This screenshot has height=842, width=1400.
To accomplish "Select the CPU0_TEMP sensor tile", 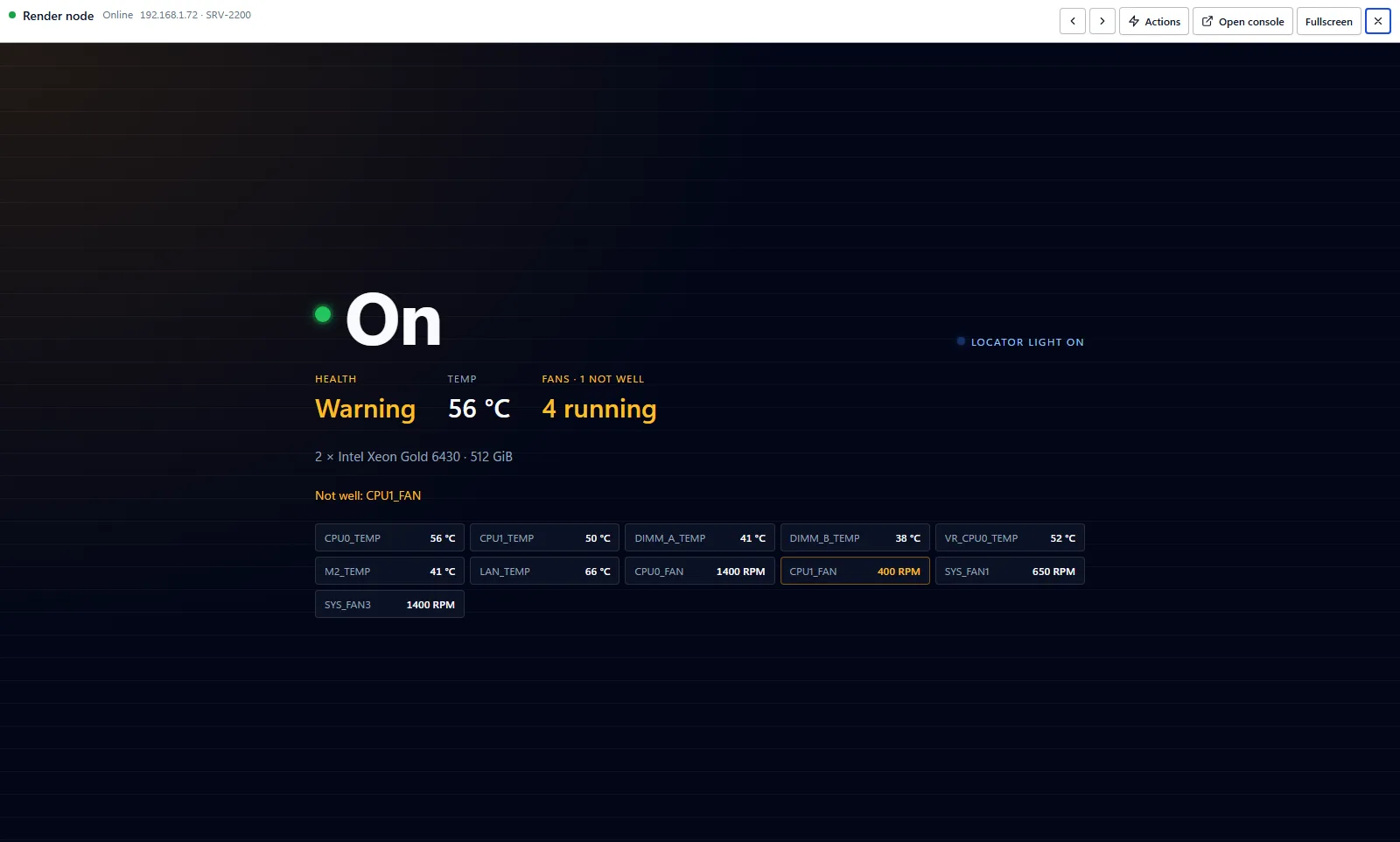I will tap(389, 538).
